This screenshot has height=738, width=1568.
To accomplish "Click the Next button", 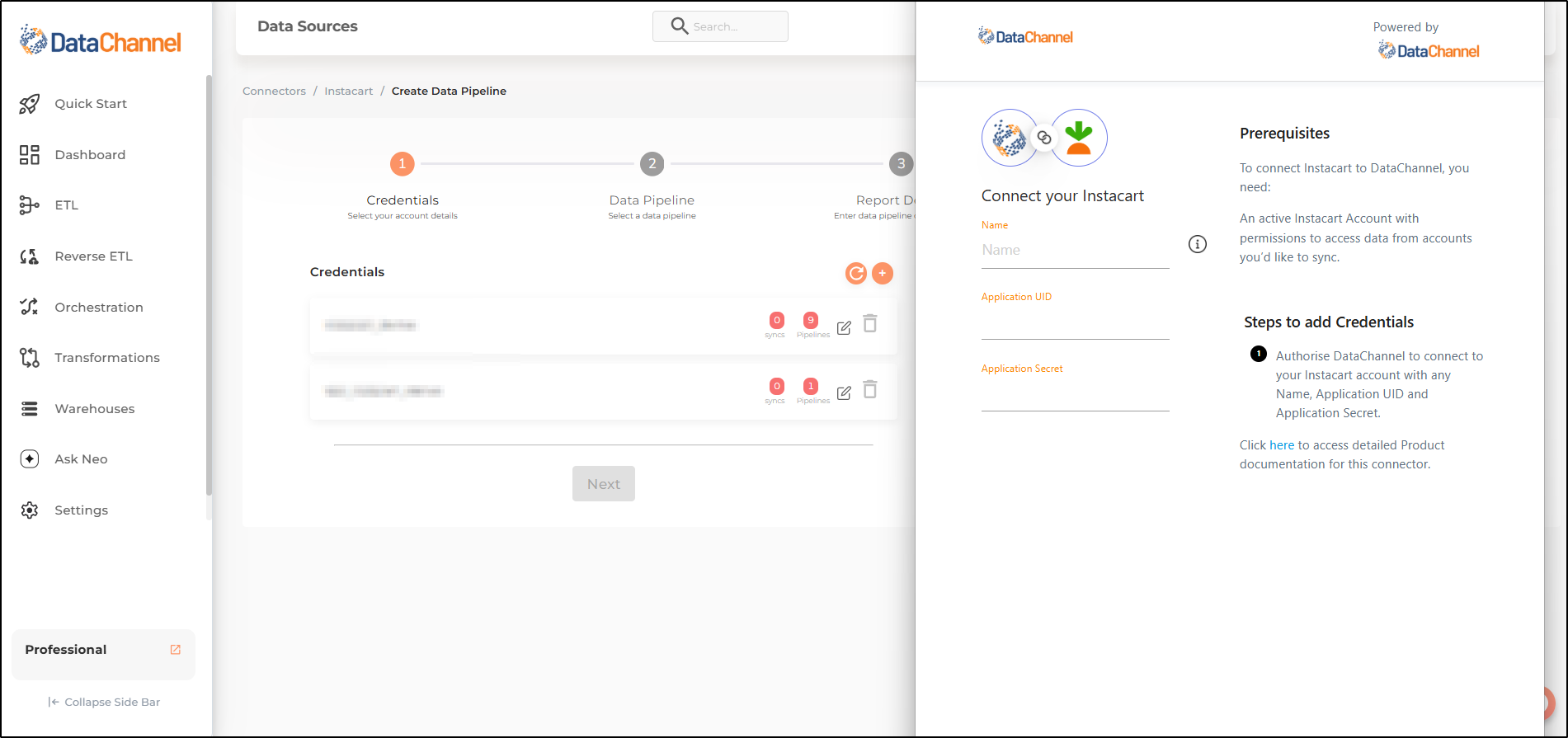I will 604,484.
